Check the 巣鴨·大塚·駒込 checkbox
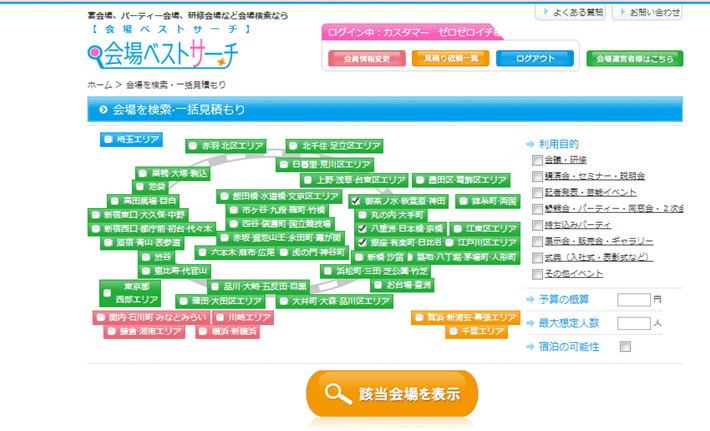 click(143, 173)
